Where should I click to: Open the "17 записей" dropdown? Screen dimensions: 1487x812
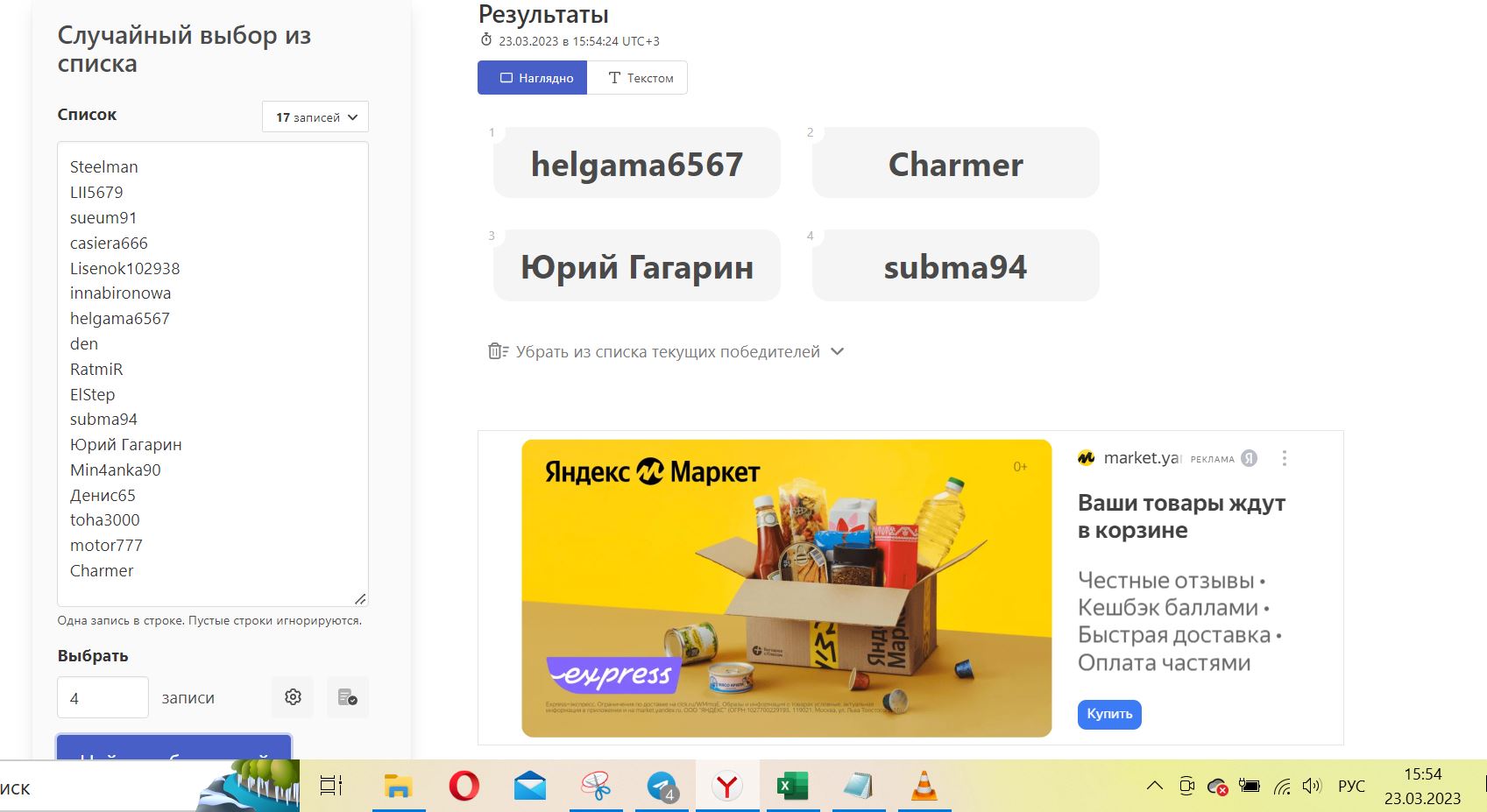pyautogui.click(x=315, y=117)
